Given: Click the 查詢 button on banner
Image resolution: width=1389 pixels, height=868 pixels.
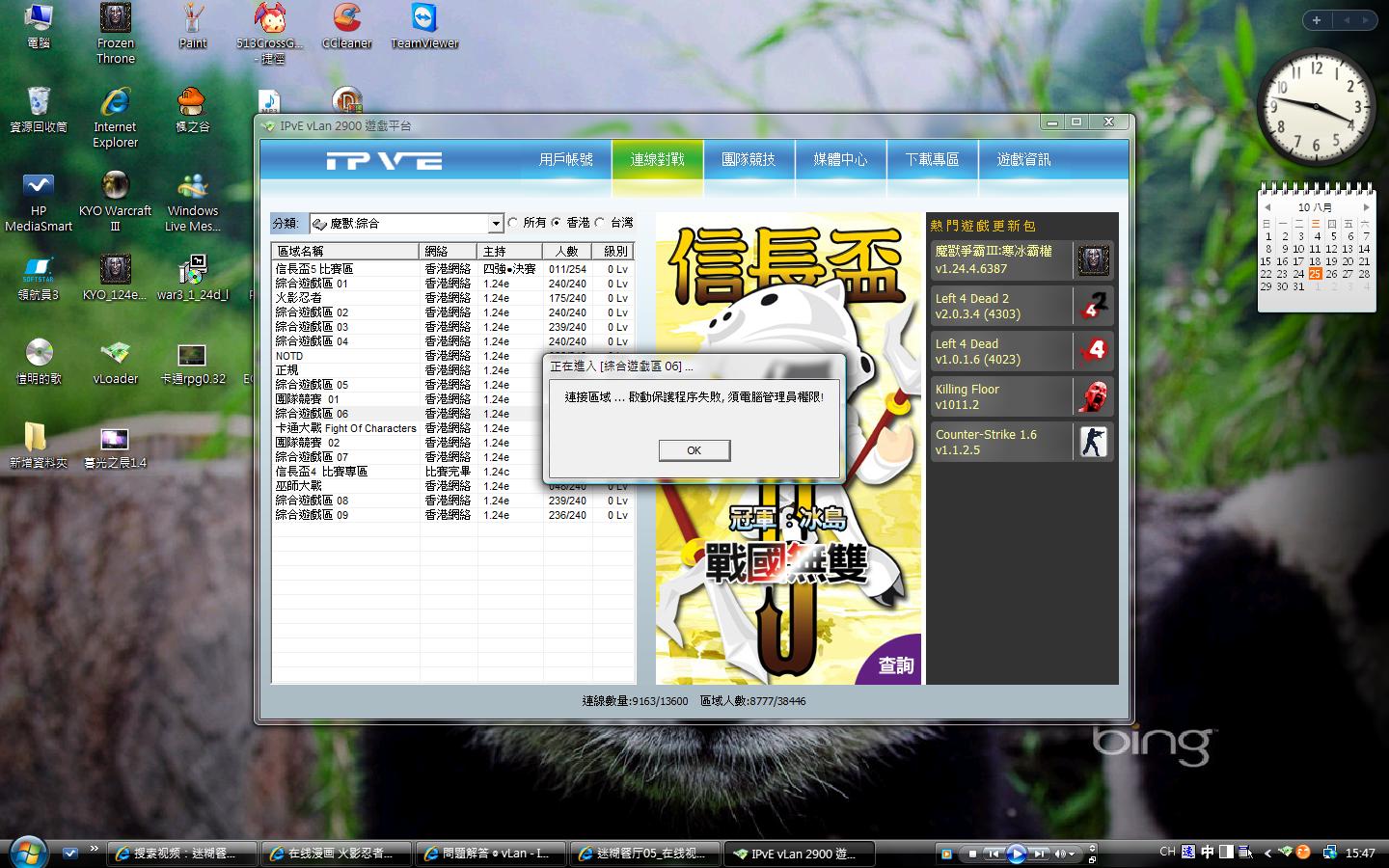Looking at the screenshot, I should tap(895, 665).
